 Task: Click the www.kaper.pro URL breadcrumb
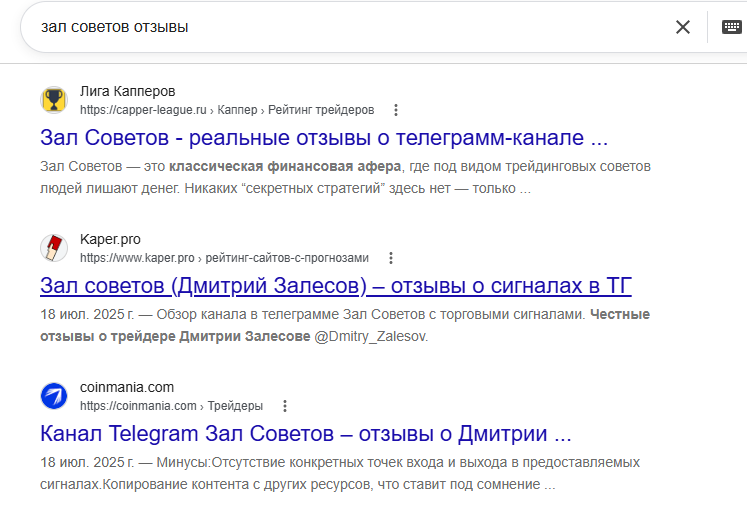click(x=224, y=258)
